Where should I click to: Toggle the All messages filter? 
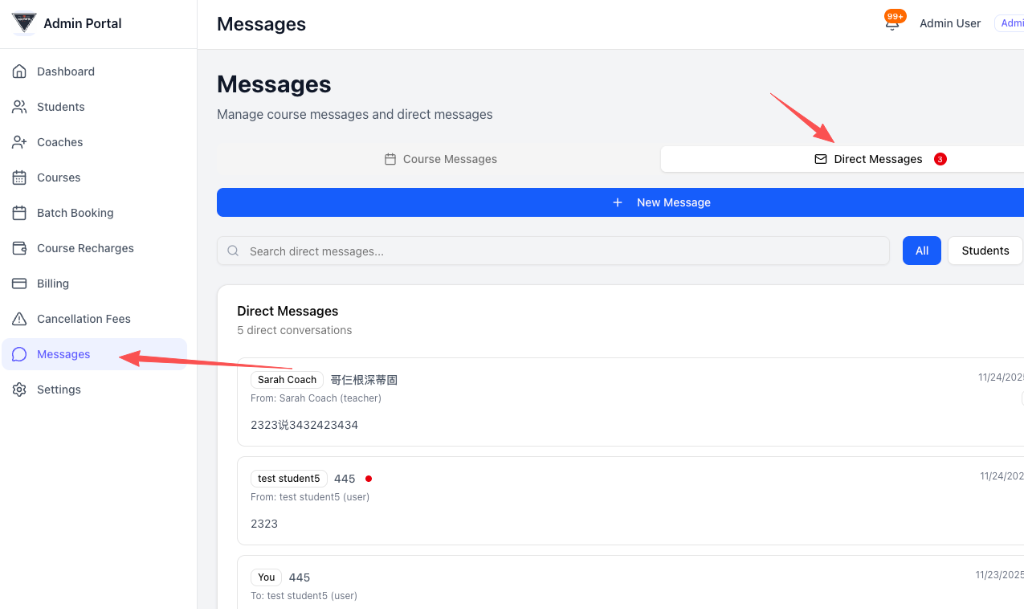pos(921,250)
